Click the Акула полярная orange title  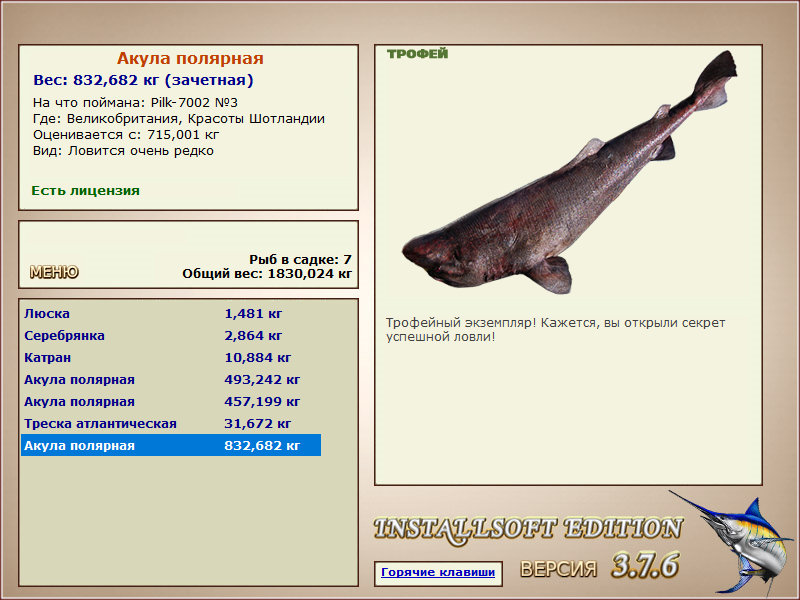(x=190, y=58)
